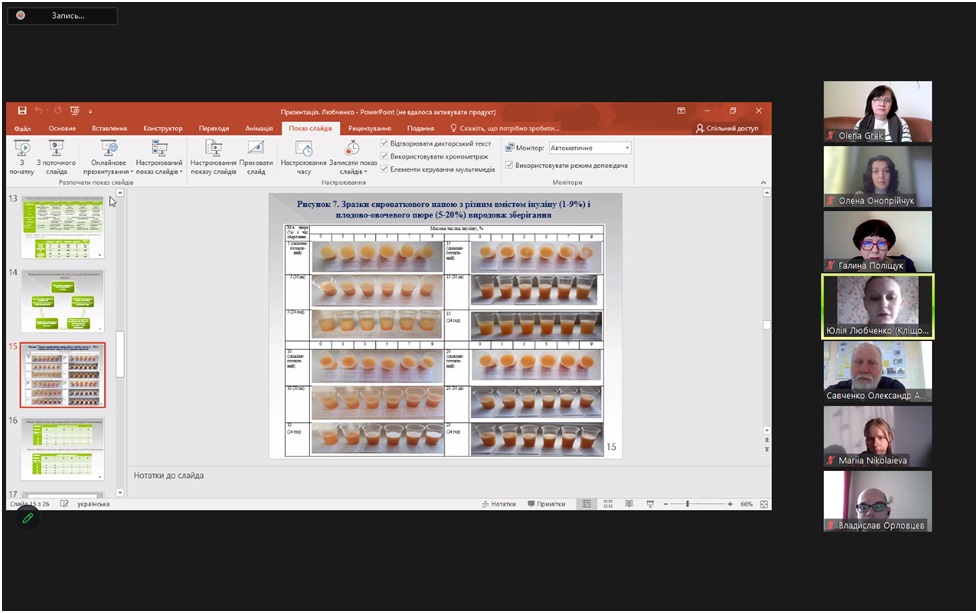Click Slide Sorter view icon

pyautogui.click(x=608, y=504)
